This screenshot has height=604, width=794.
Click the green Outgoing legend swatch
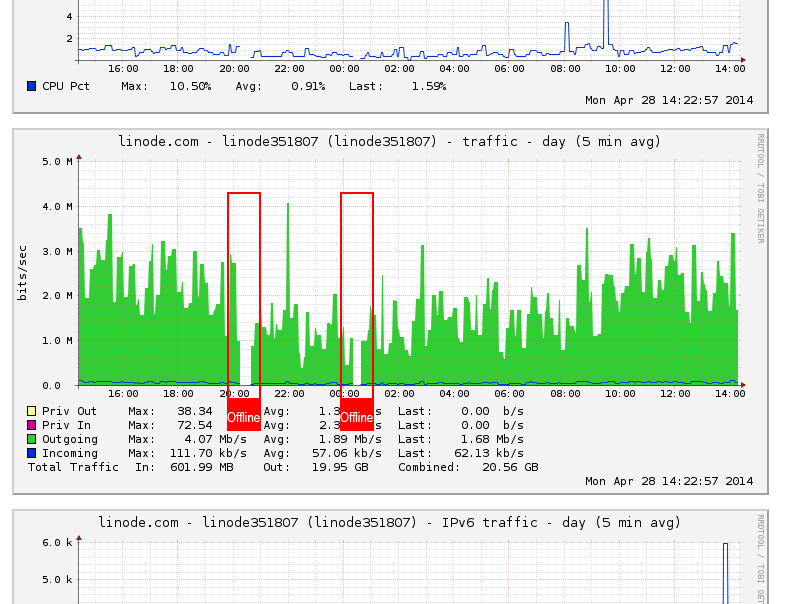click(x=31, y=439)
